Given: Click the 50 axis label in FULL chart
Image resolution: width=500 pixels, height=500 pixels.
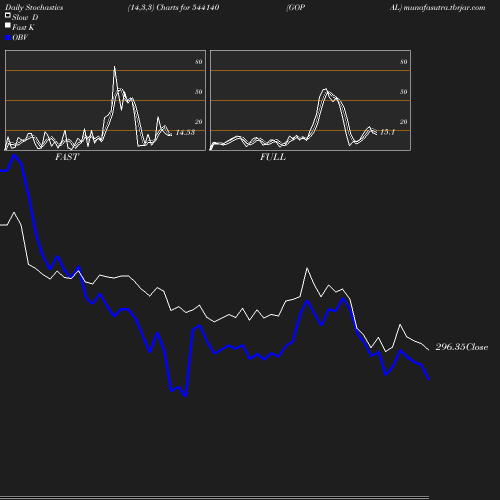Looking at the screenshot, I should pyautogui.click(x=404, y=92).
